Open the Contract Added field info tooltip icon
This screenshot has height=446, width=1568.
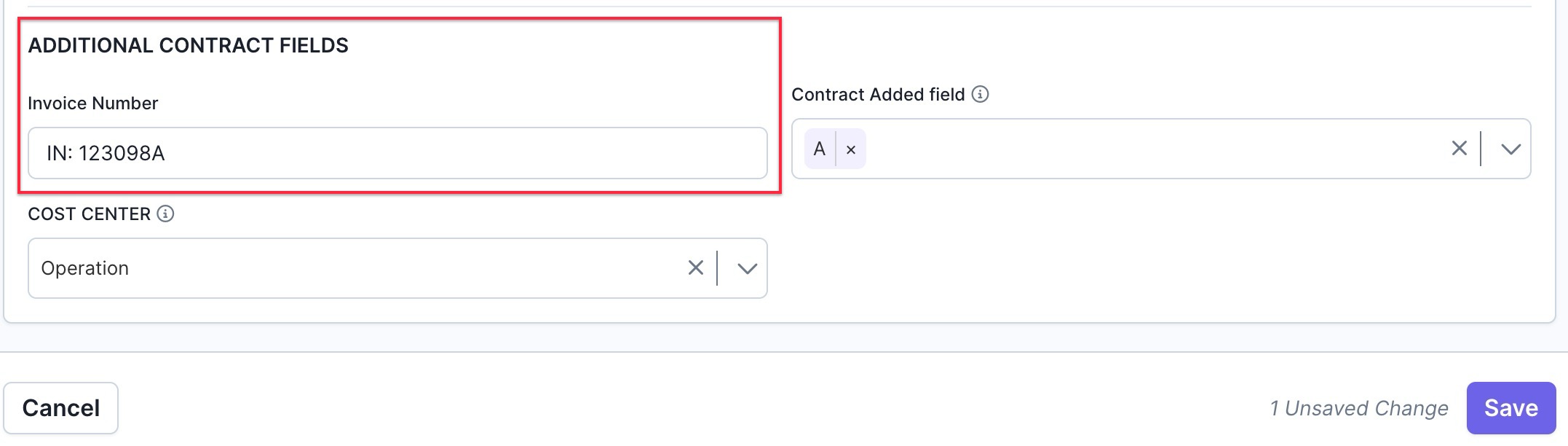[981, 94]
